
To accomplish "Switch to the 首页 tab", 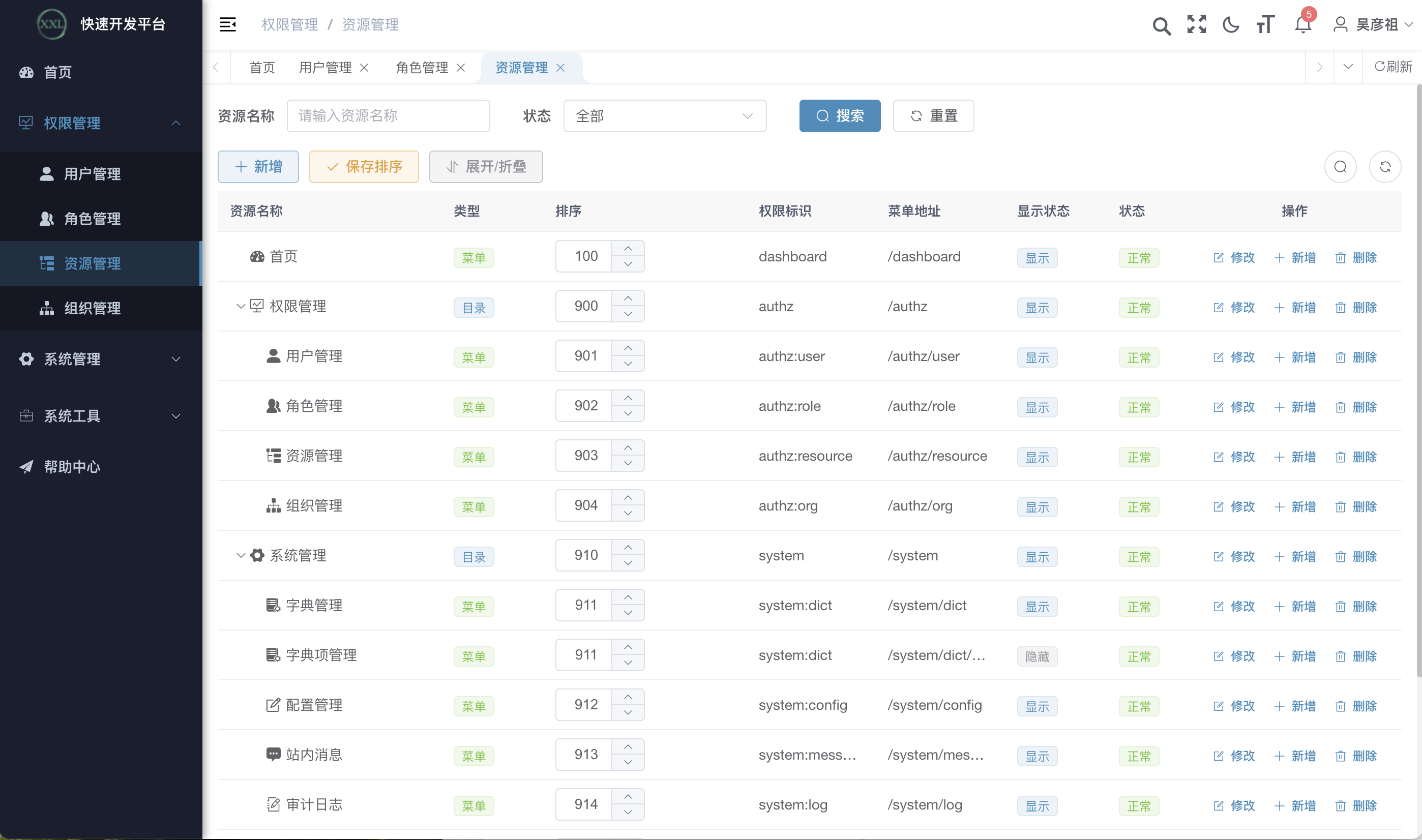I will click(x=262, y=67).
